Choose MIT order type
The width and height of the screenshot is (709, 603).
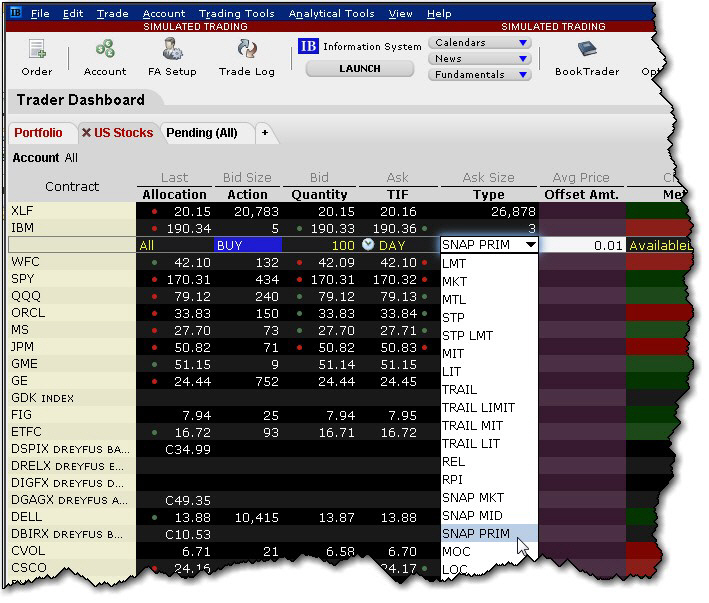489,353
